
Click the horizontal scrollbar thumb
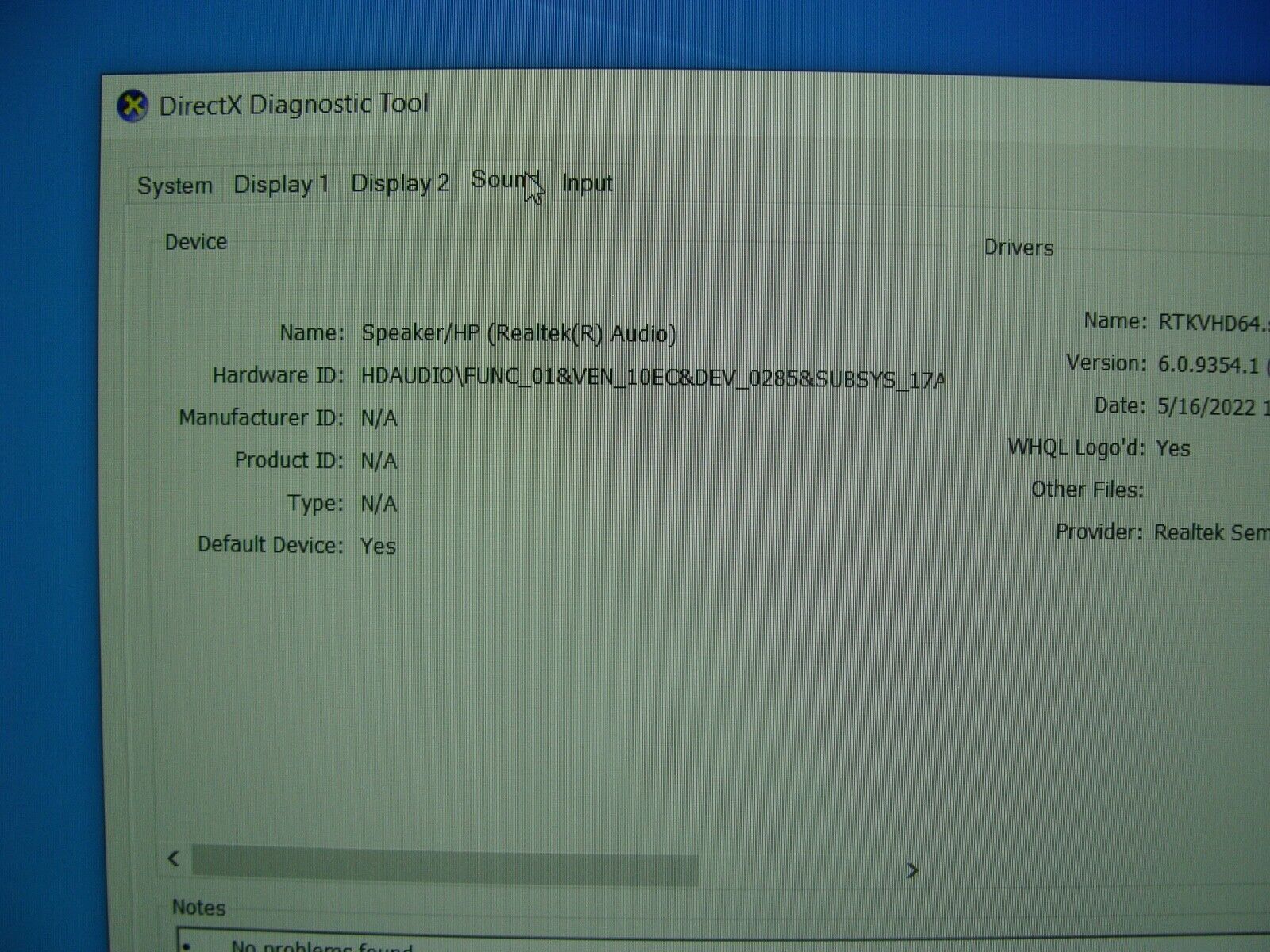pyautogui.click(x=444, y=865)
